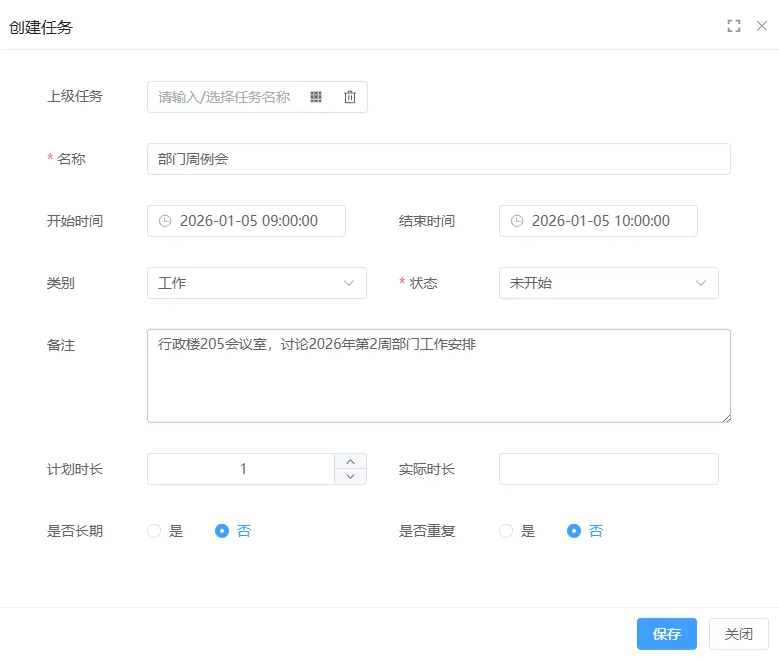
Task: Expand the 状态 dropdown showing 未开始
Action: click(x=608, y=283)
